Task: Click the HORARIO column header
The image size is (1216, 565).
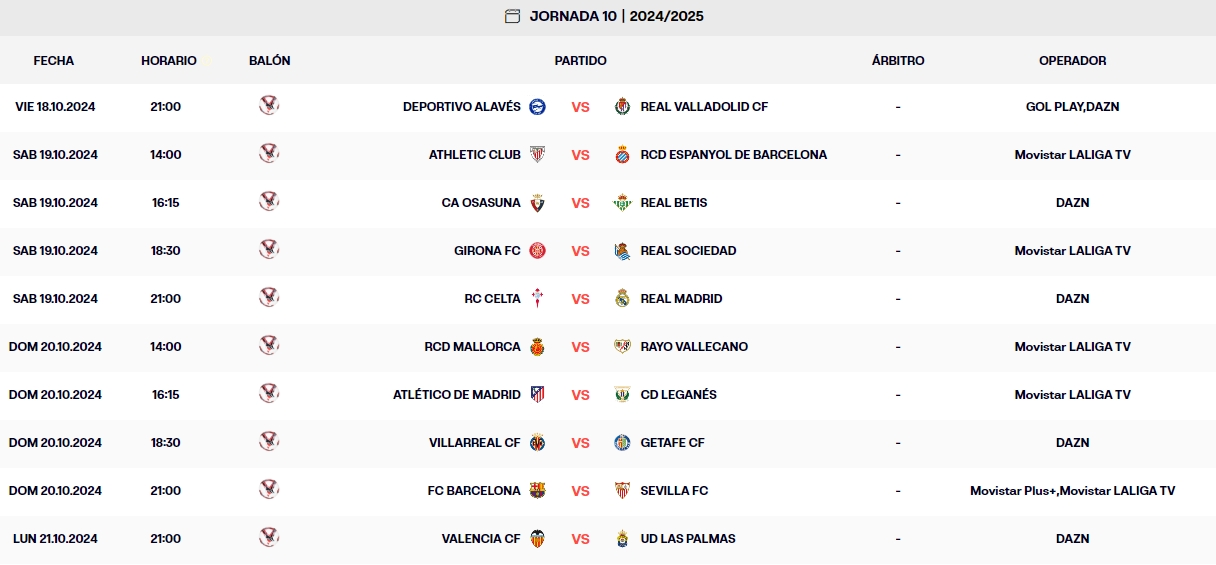Action: pos(169,60)
